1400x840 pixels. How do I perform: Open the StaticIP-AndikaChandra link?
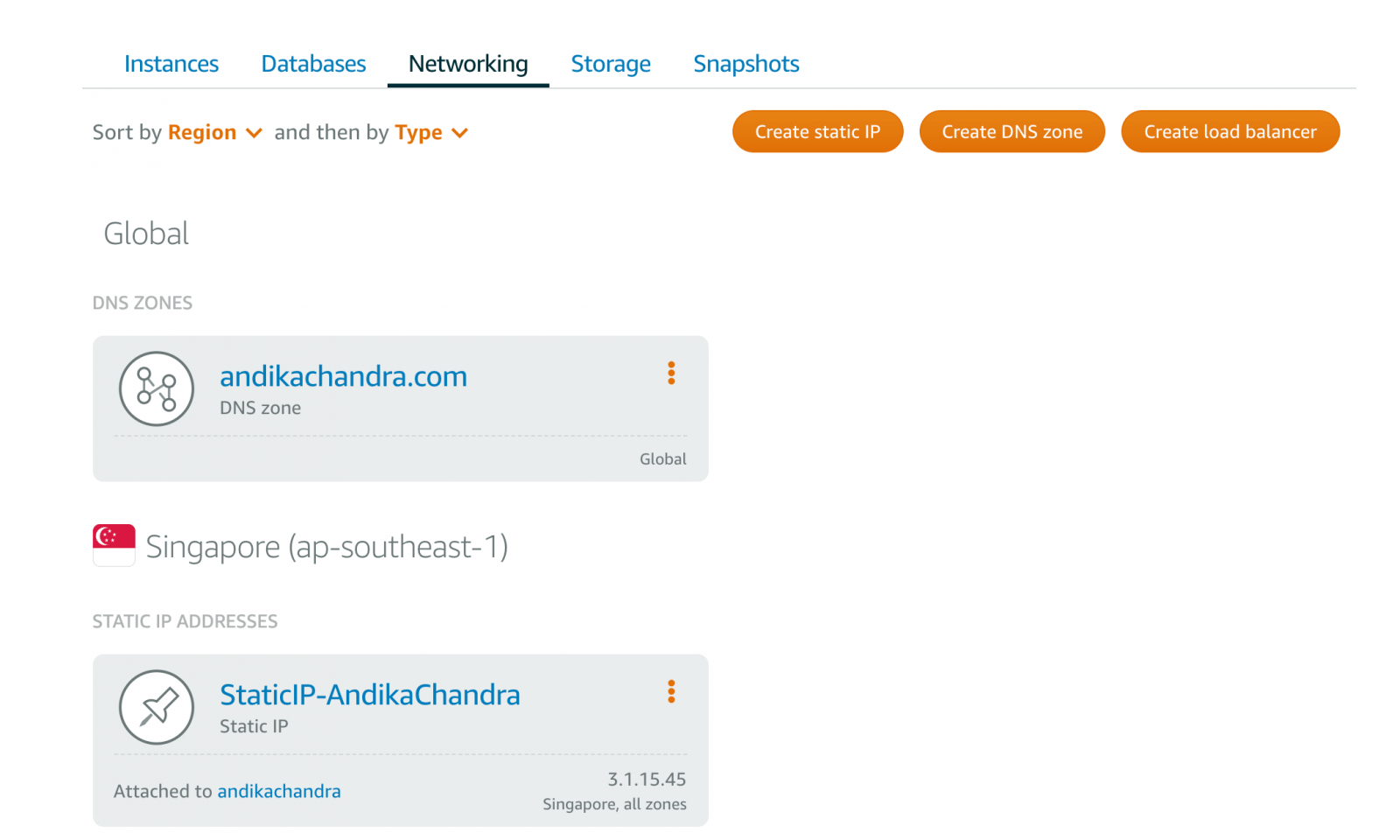pos(370,695)
